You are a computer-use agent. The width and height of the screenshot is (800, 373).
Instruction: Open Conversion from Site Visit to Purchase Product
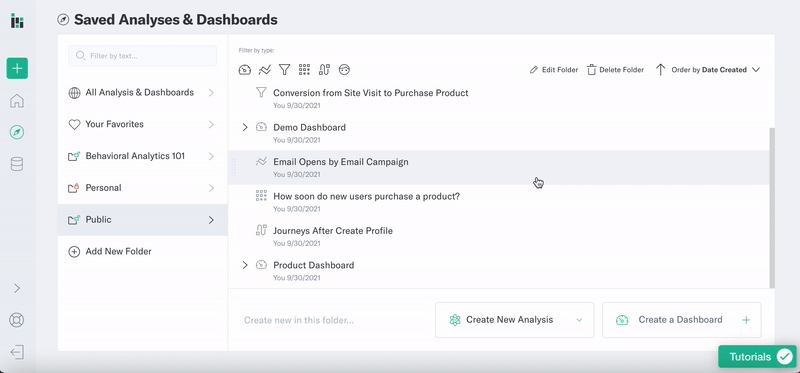click(x=370, y=93)
